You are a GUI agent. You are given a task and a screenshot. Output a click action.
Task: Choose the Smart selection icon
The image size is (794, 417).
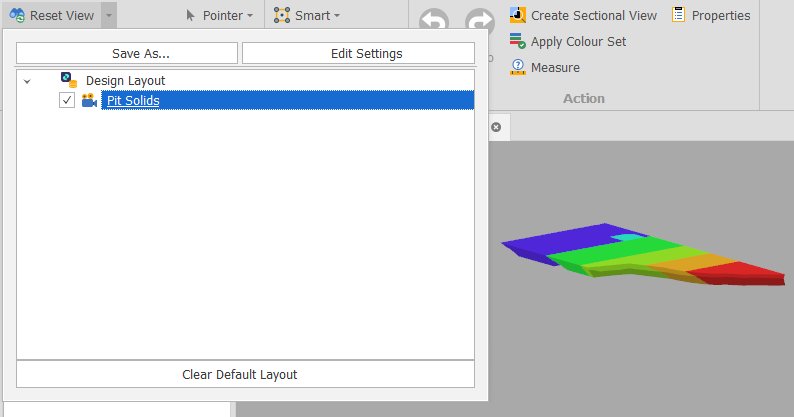coord(282,15)
